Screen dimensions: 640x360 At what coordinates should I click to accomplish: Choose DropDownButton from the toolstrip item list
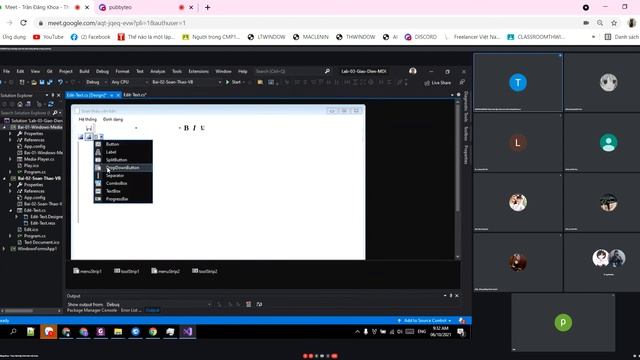(123, 167)
